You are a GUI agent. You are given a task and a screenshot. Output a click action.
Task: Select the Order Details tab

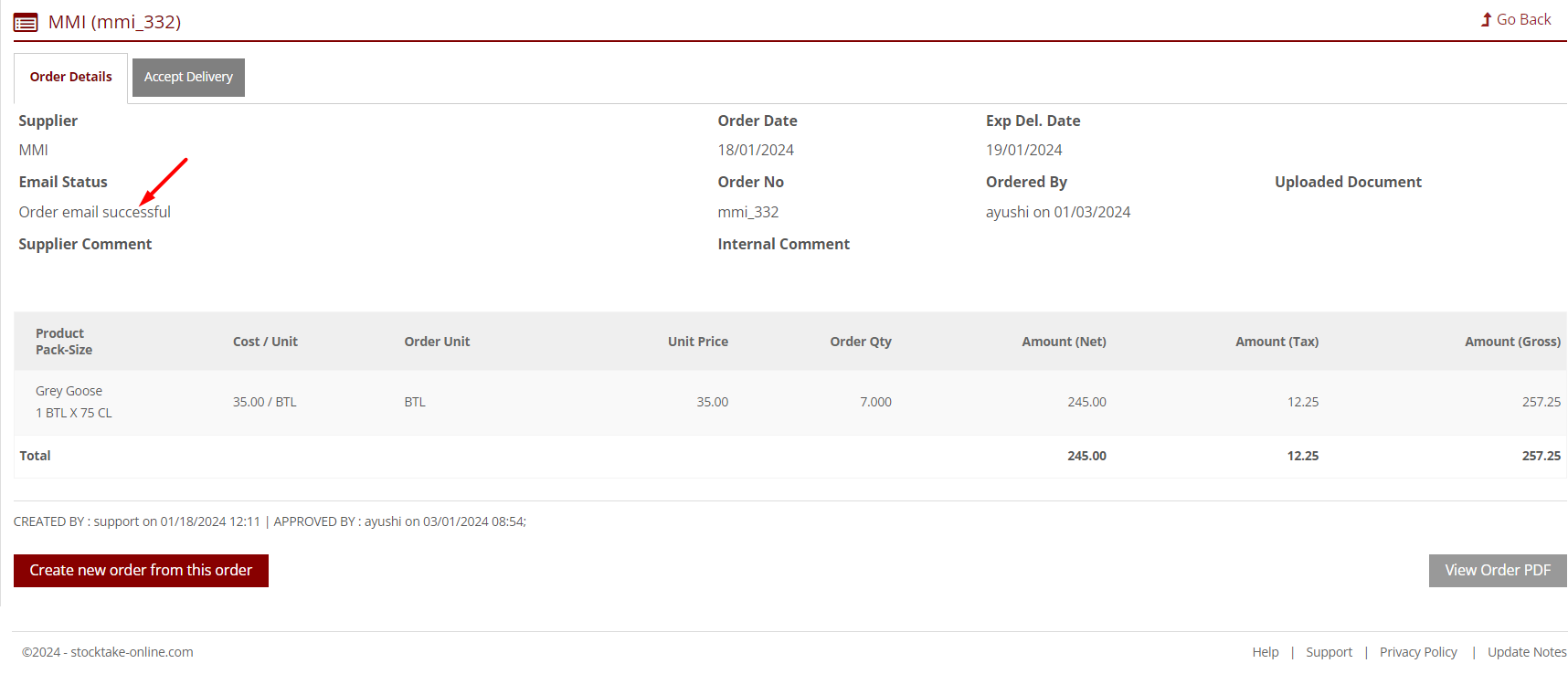click(x=70, y=77)
